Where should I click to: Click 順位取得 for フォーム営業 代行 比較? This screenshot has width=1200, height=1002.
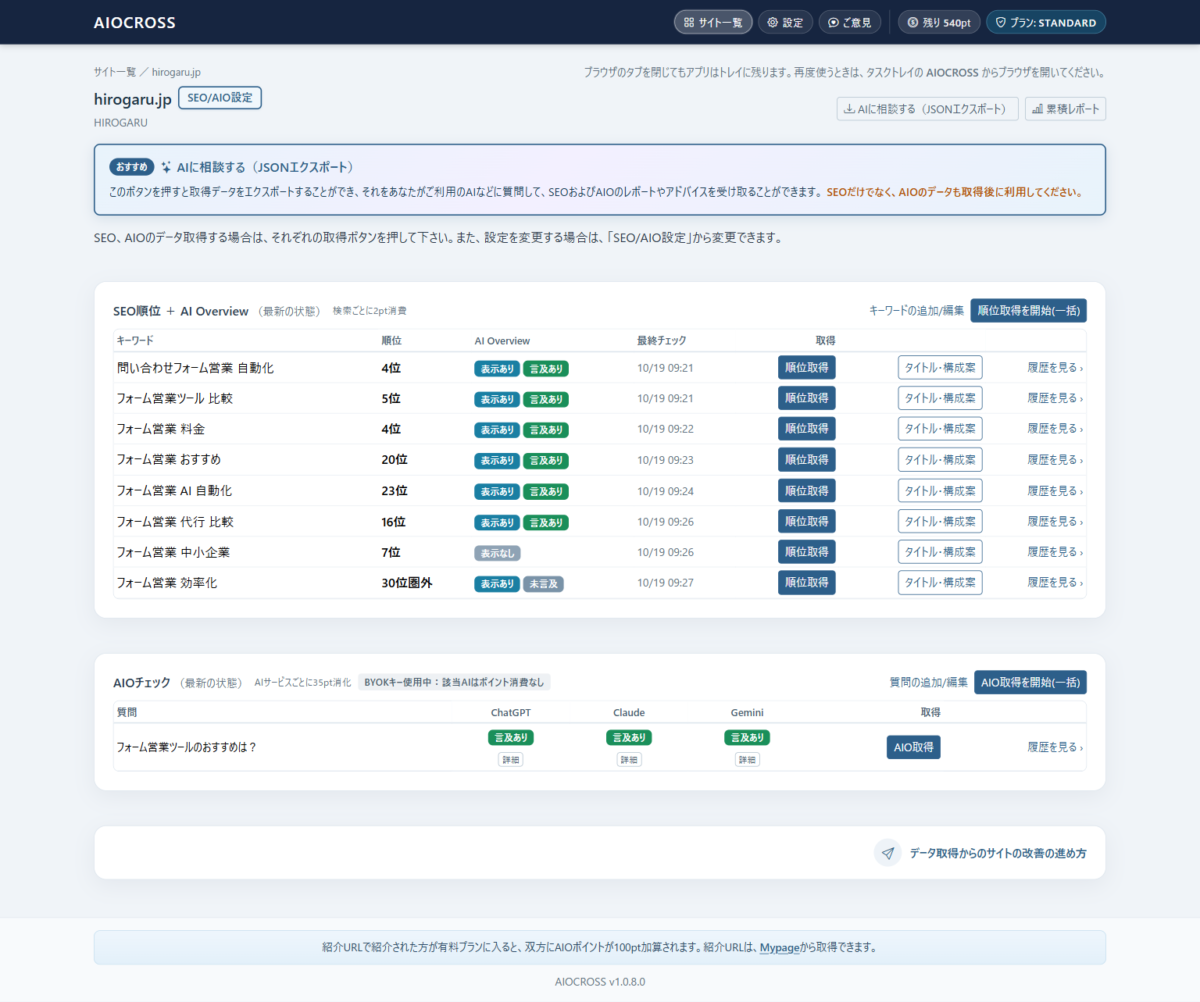pyautogui.click(x=807, y=522)
